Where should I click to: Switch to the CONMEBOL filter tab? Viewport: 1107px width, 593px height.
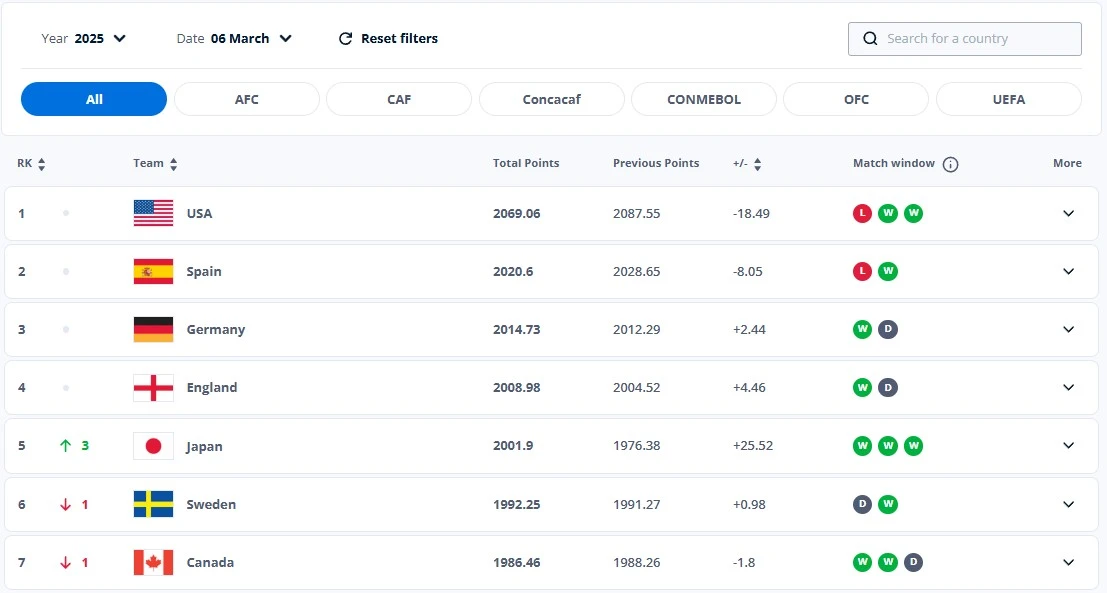[x=703, y=99]
